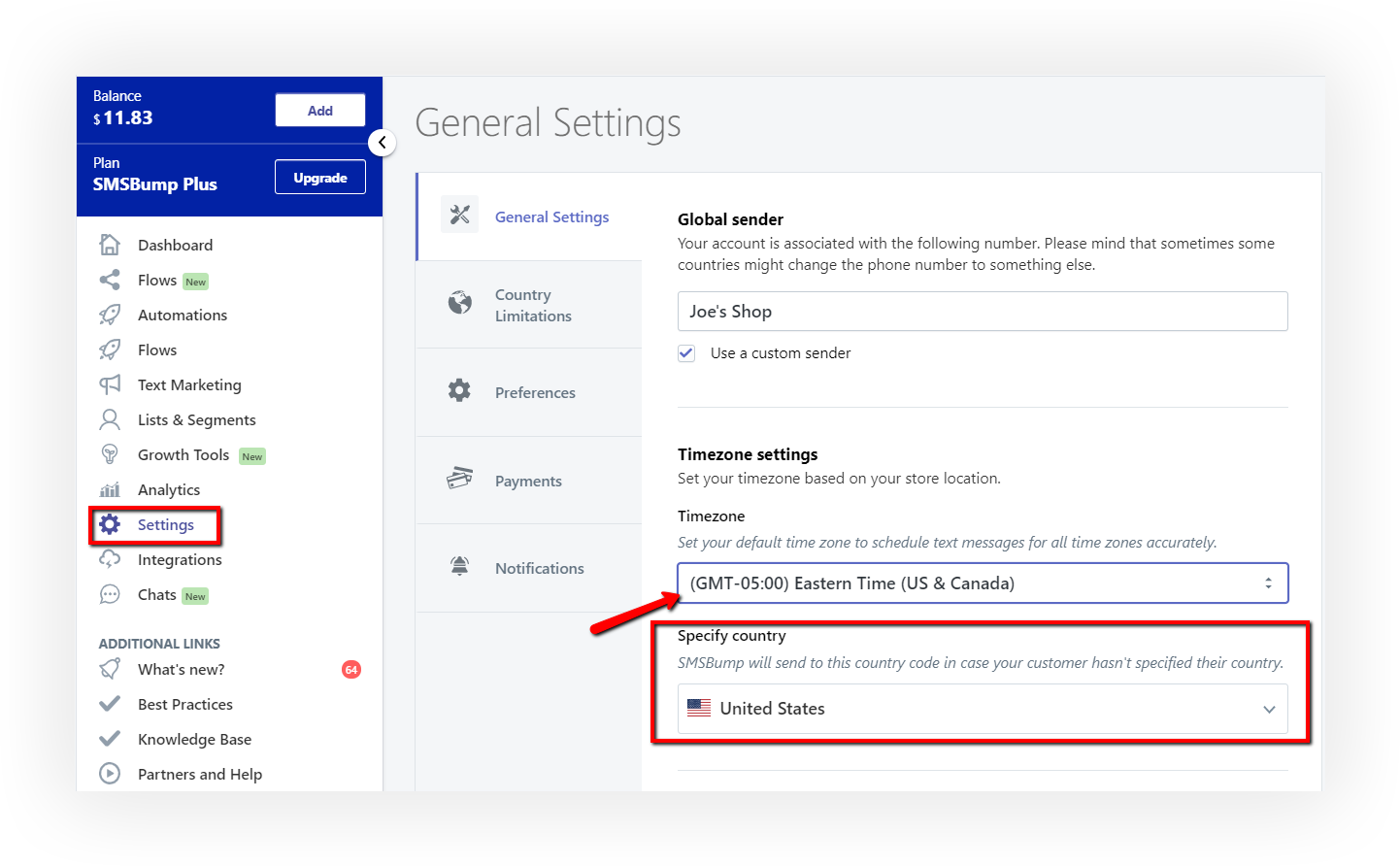Viewport: 1400px width, 866px height.
Task: Open the General Settings tab
Action: point(529,216)
